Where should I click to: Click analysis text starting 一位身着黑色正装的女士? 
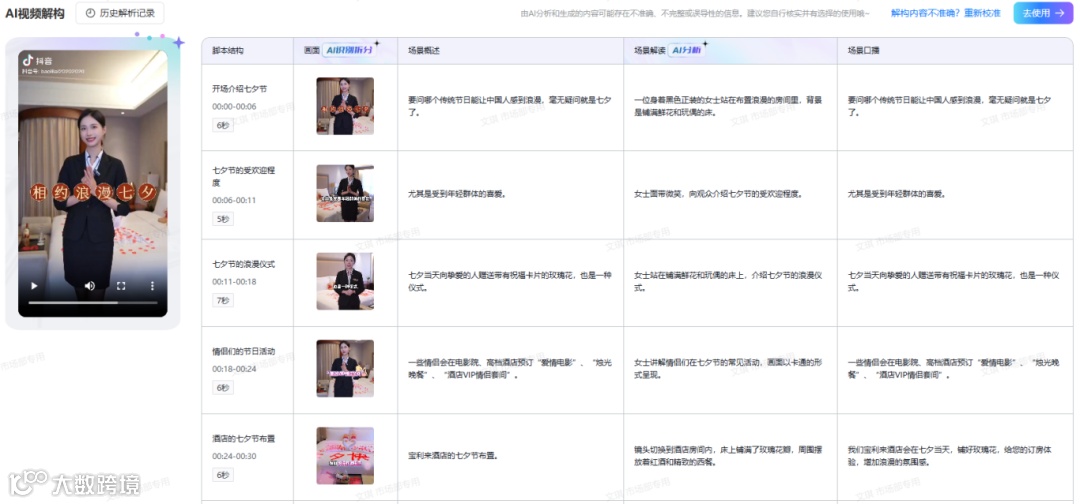[x=728, y=106]
